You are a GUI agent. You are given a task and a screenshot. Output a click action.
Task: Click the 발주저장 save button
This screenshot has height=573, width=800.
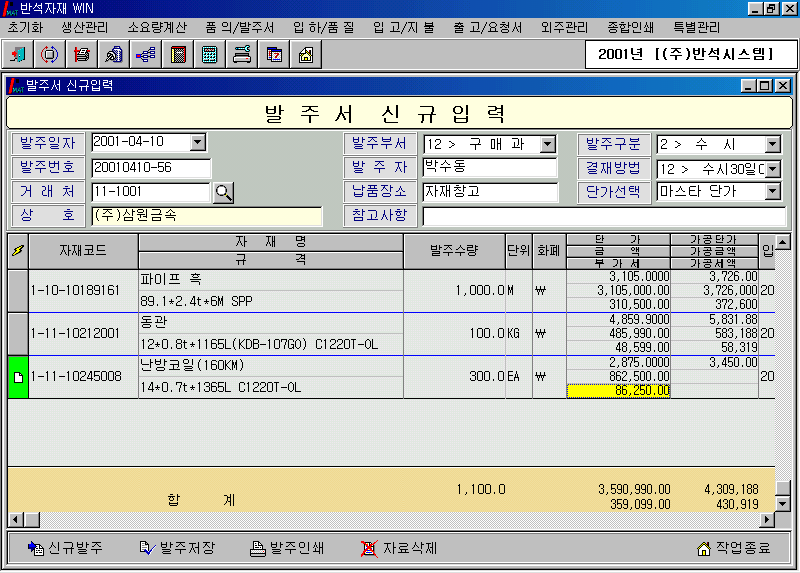tap(178, 548)
